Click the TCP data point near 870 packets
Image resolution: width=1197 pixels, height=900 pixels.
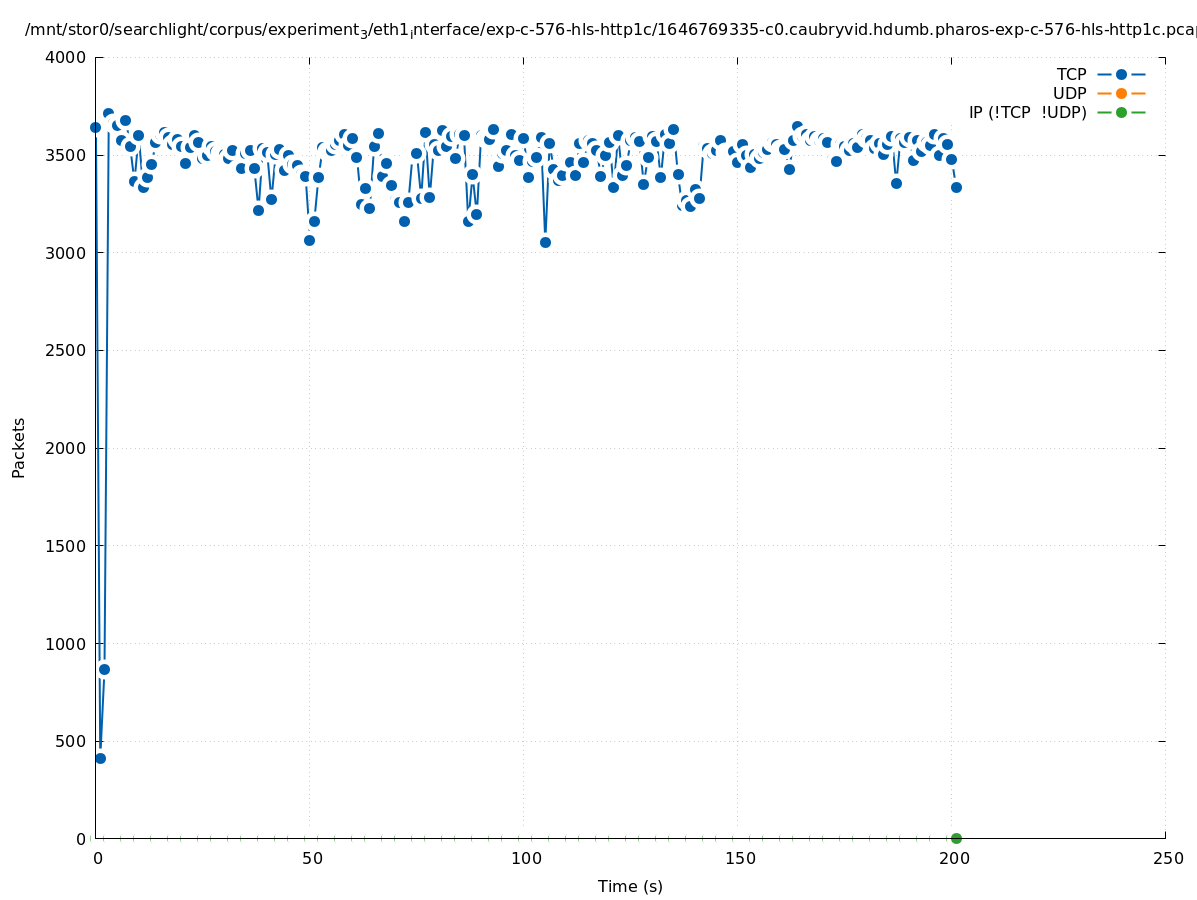pos(104,669)
